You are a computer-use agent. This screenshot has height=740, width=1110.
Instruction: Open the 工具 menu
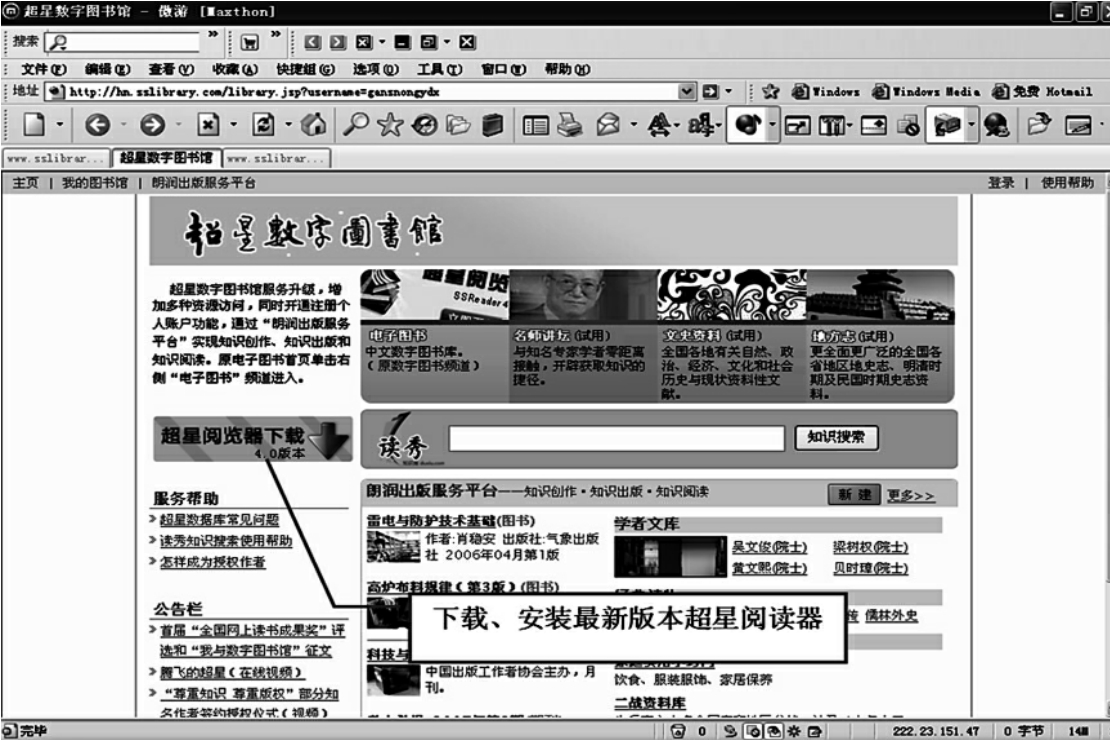coord(439,69)
